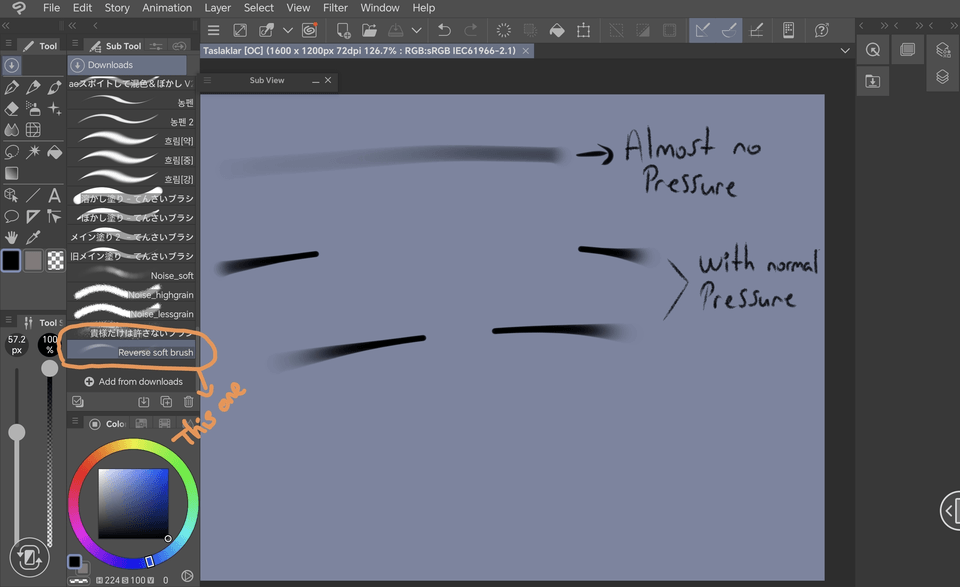Screen dimensions: 960x587
Task: Expand color panel arrow beside HSV values
Action: coord(187,576)
